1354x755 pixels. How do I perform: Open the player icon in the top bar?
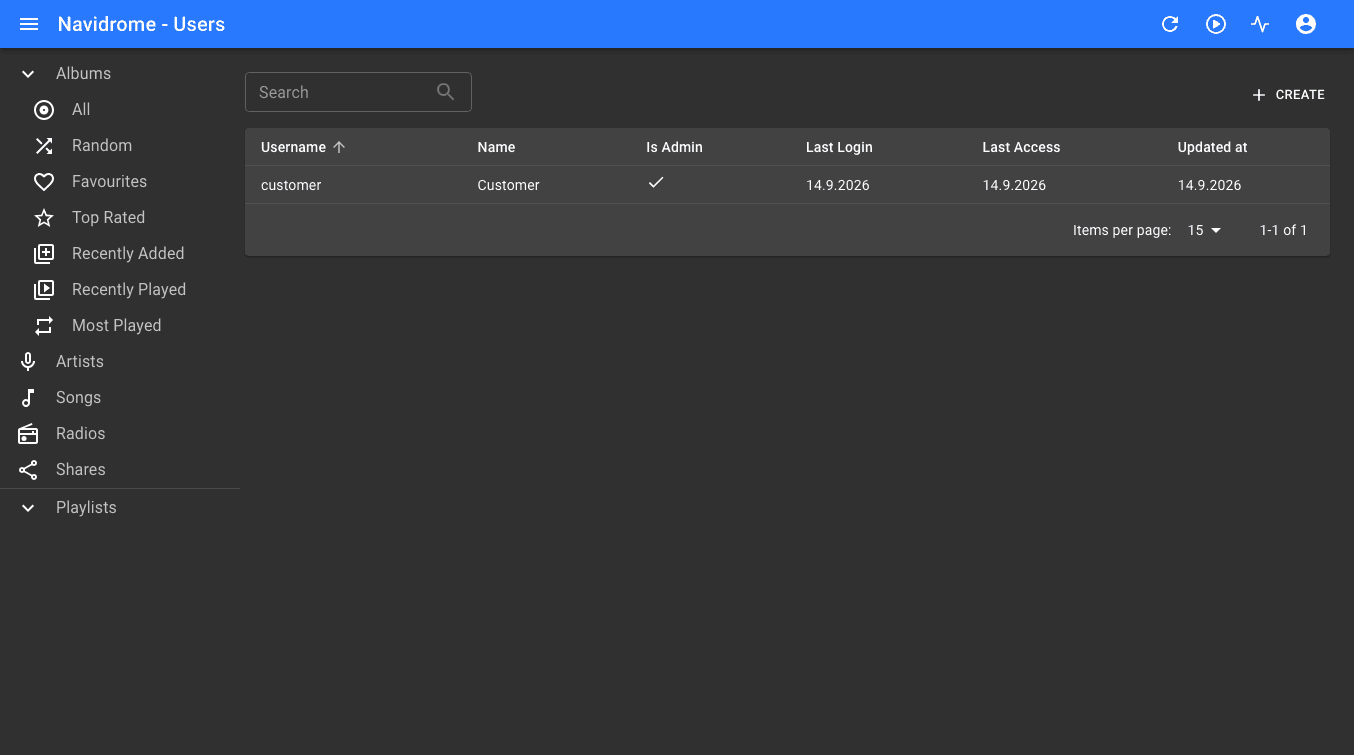tap(1216, 24)
